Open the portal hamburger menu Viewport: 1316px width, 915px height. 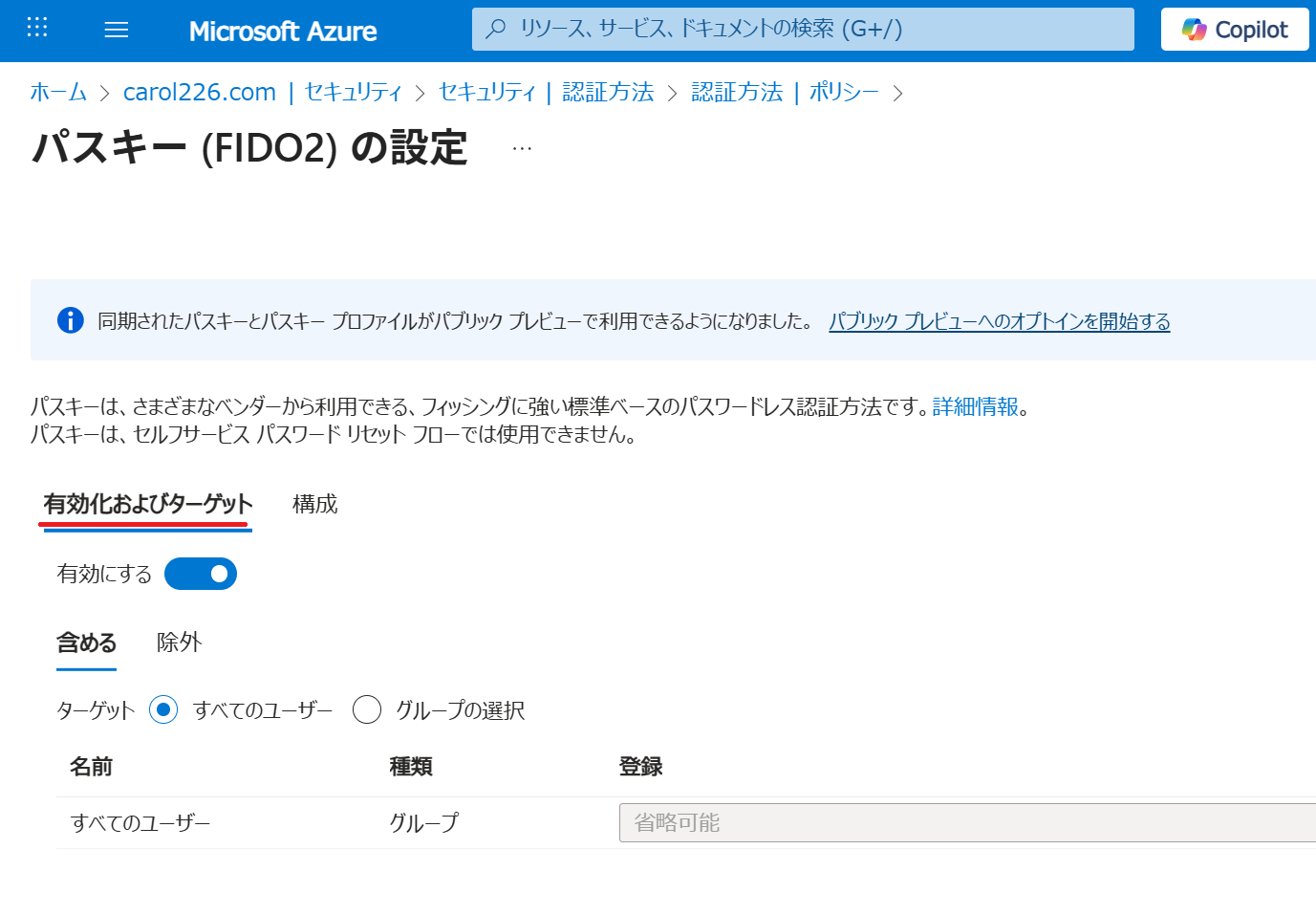(117, 30)
